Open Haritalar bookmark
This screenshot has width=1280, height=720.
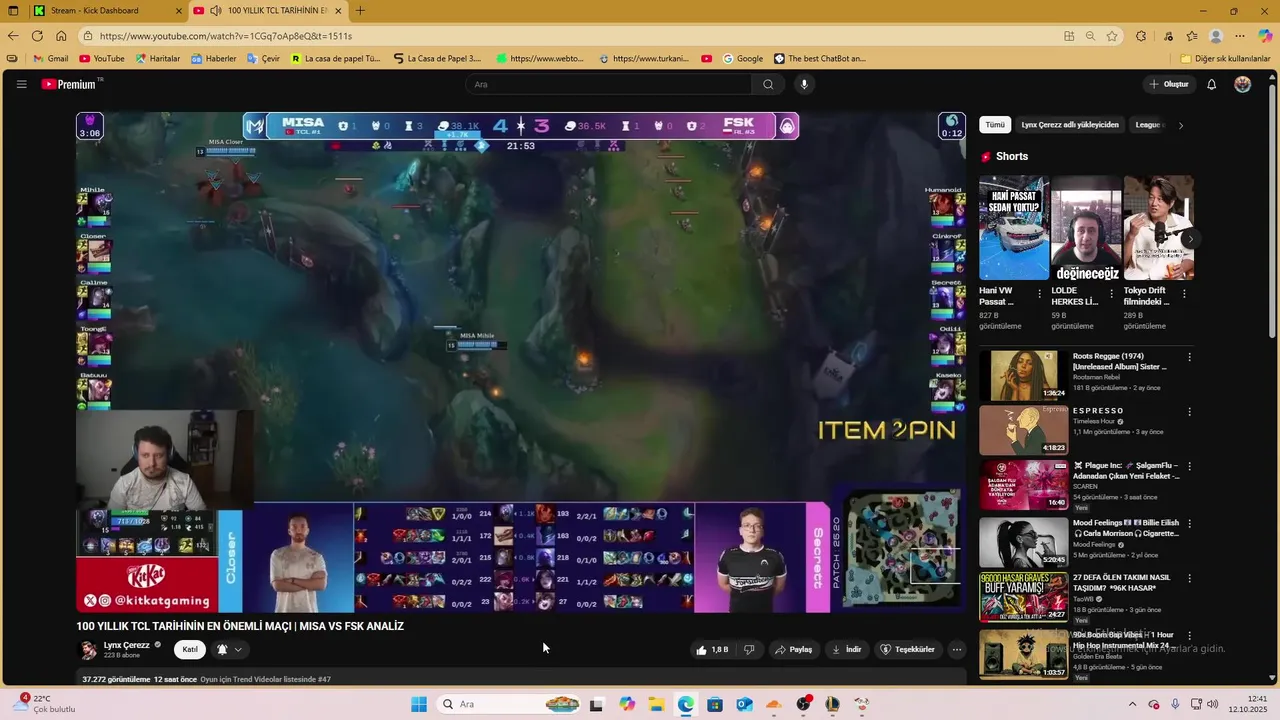158,58
